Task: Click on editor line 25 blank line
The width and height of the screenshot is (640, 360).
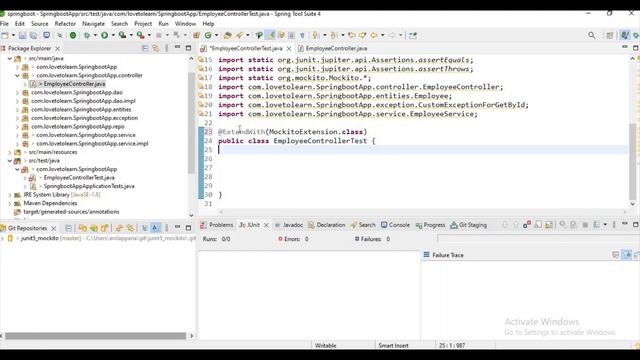Action: pyautogui.click(x=422, y=150)
